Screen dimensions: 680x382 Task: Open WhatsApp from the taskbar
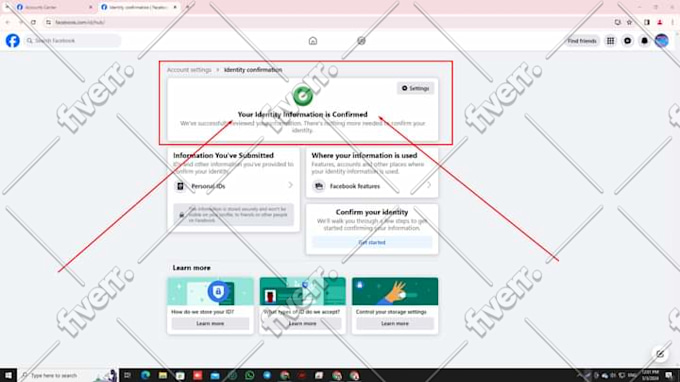(249, 375)
